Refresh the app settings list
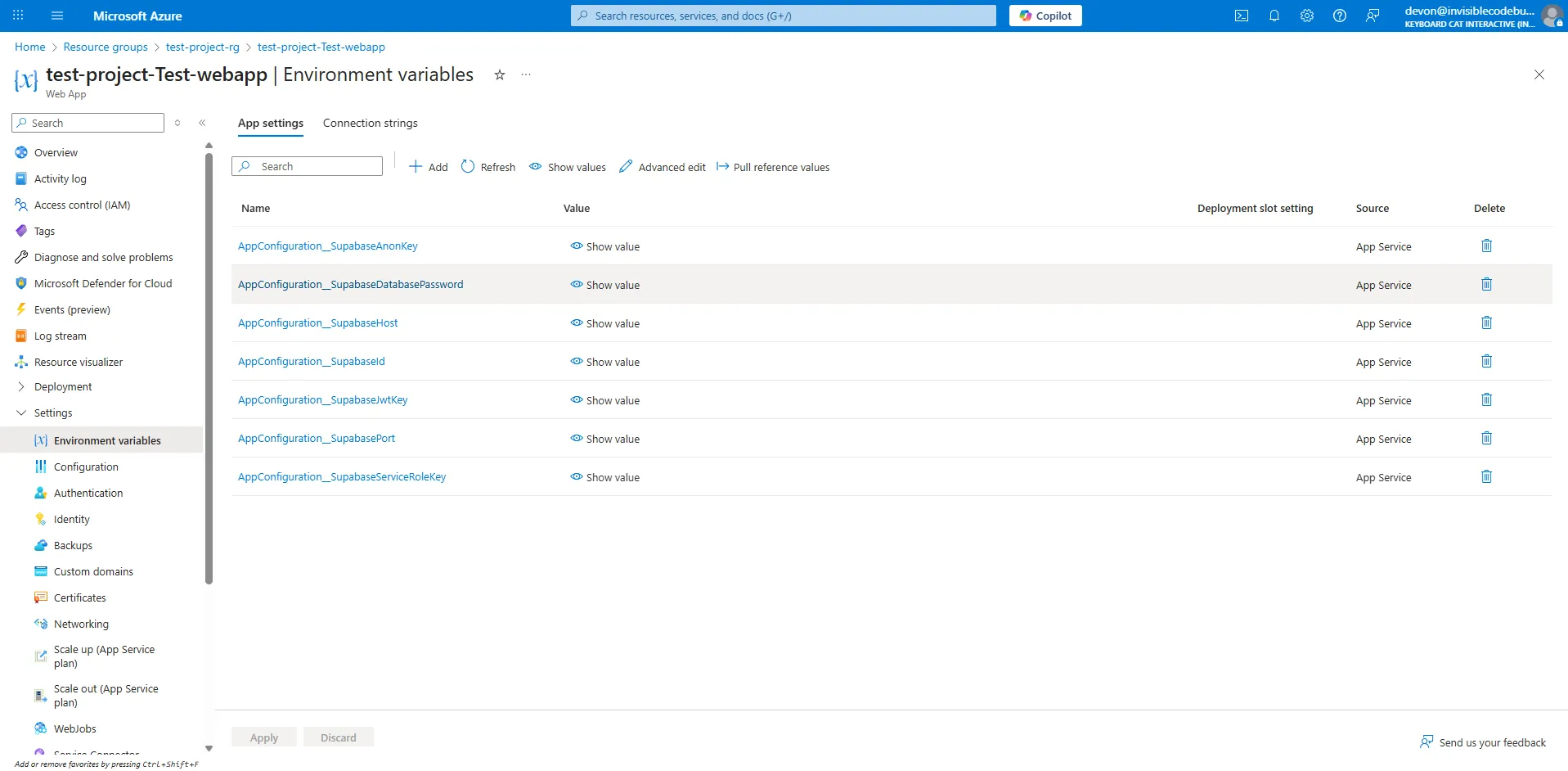The width and height of the screenshot is (1568, 771). point(488,167)
